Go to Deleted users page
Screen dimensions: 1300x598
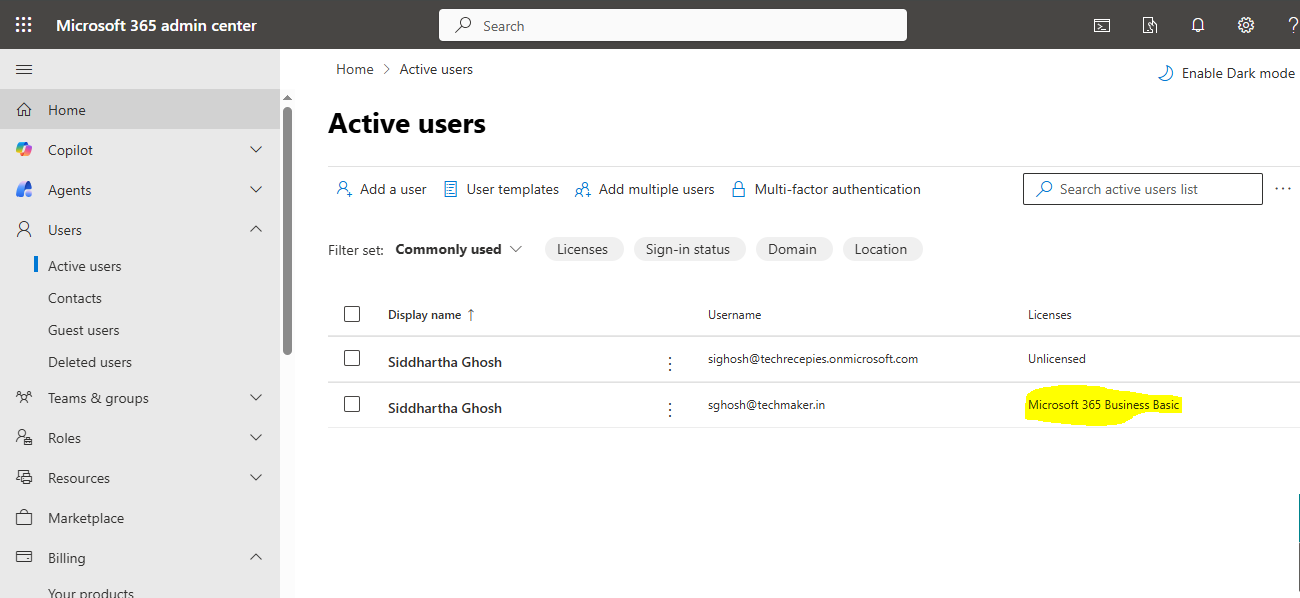[x=89, y=362]
